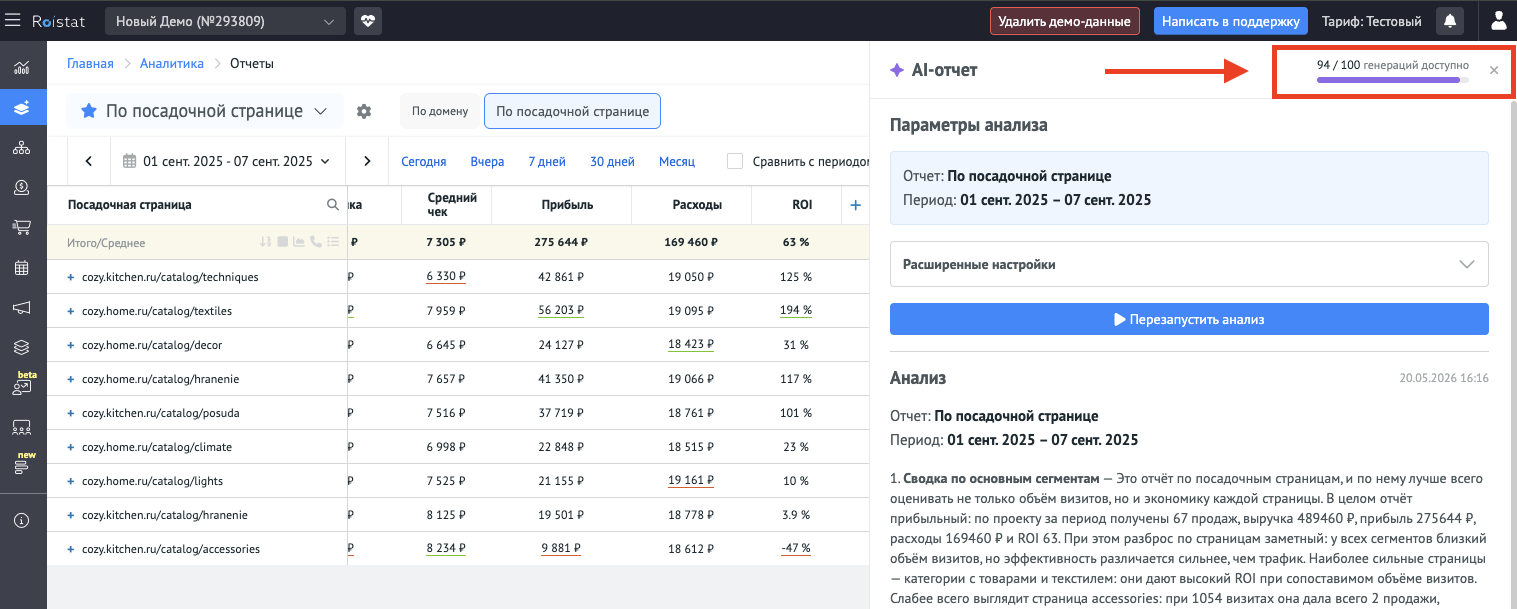Click the Roistat logo
The width and height of the screenshot is (1517, 609).
pyautogui.click(x=59, y=20)
